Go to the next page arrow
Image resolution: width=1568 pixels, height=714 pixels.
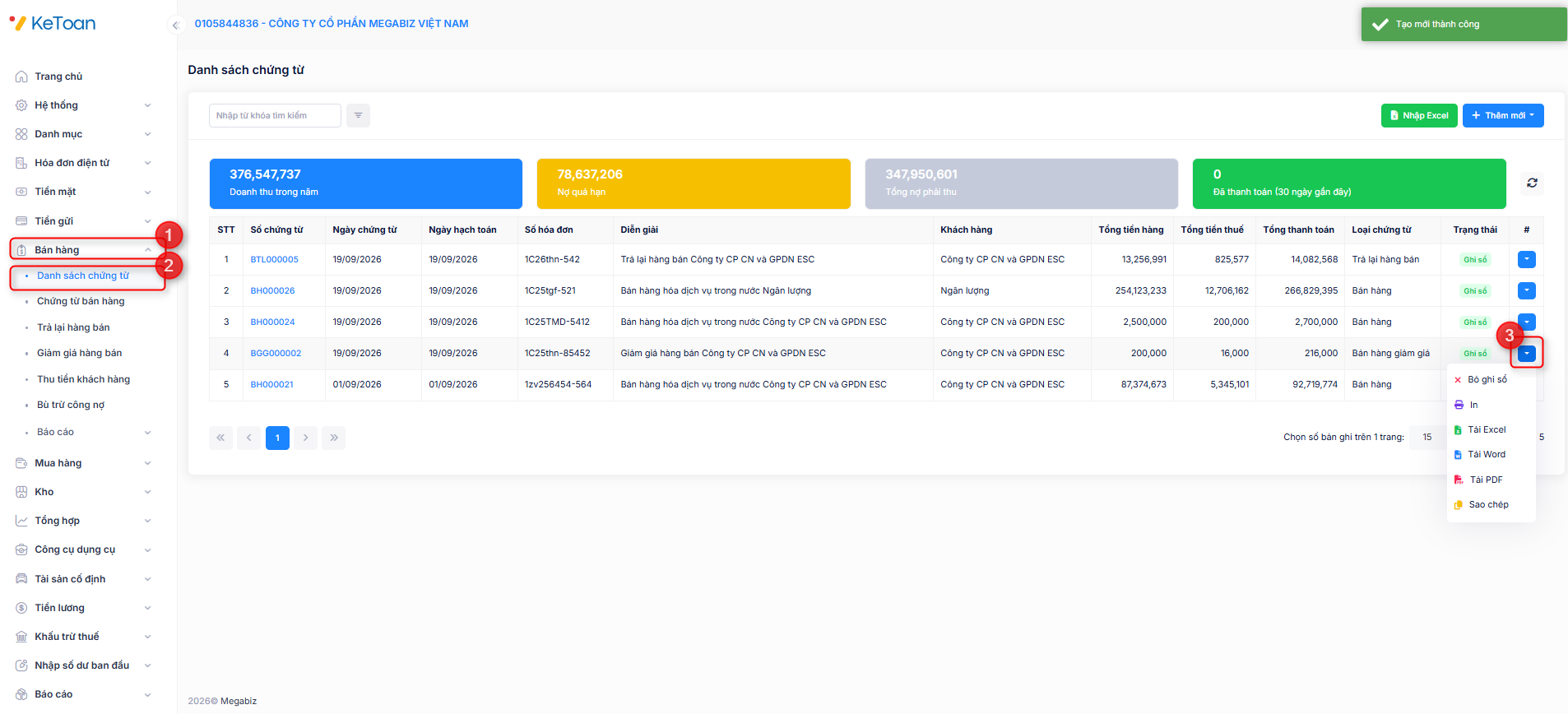[305, 438]
